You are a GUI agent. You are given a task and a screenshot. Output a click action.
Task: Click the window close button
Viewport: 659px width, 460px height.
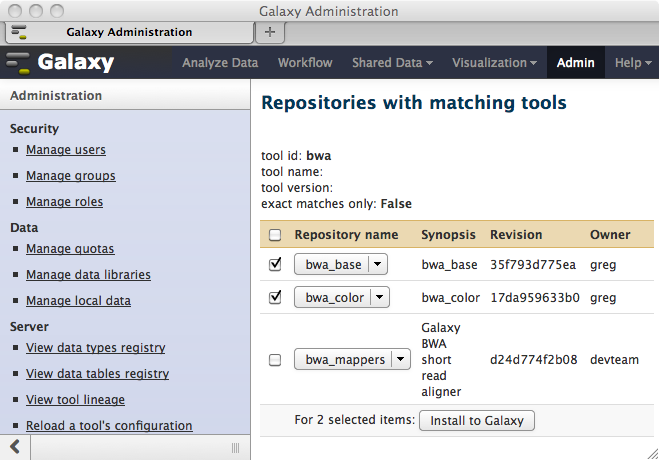point(15,11)
